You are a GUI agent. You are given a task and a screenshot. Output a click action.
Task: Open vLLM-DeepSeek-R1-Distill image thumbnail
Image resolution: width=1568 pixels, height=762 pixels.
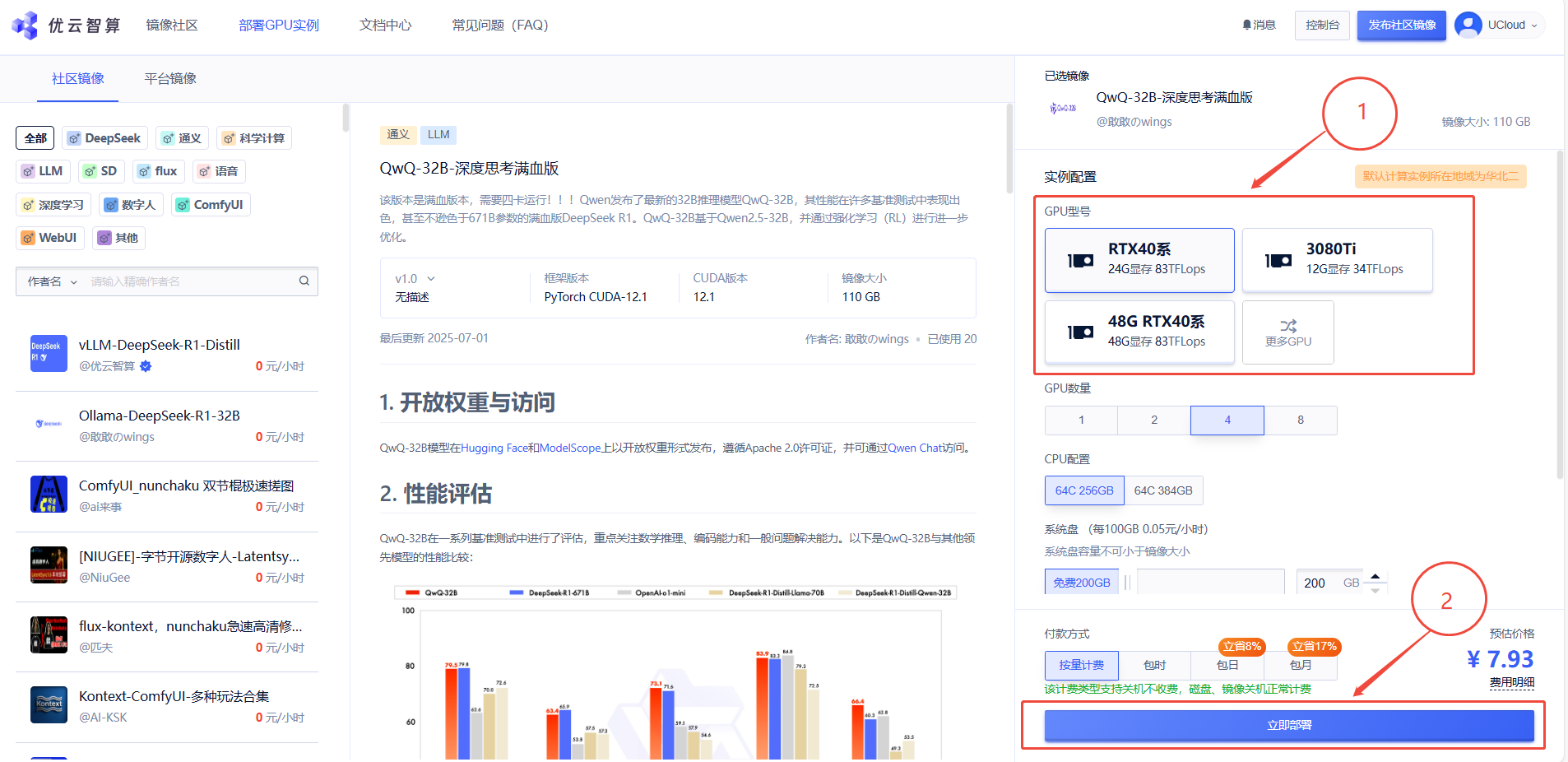[49, 354]
